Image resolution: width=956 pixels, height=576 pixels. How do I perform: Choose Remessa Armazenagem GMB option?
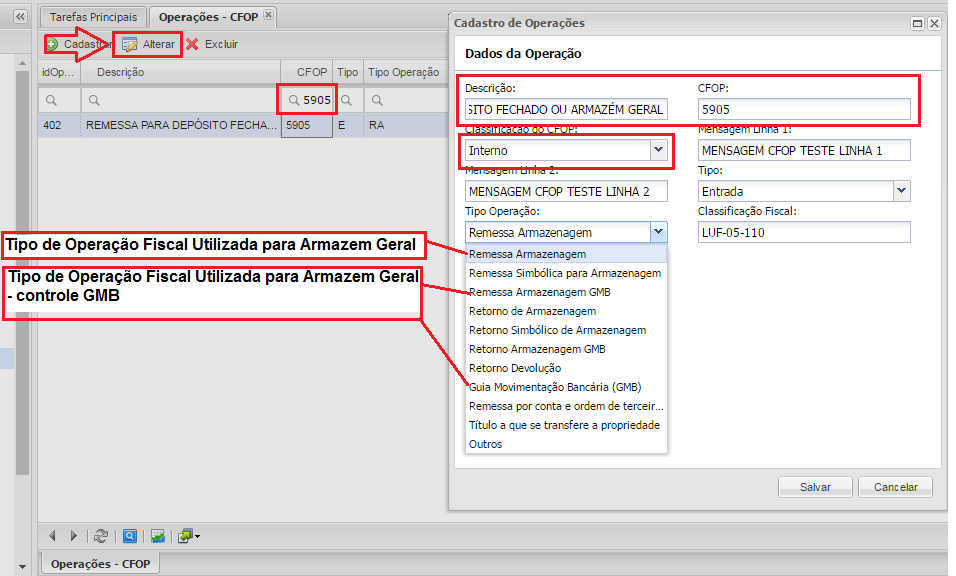(566, 292)
